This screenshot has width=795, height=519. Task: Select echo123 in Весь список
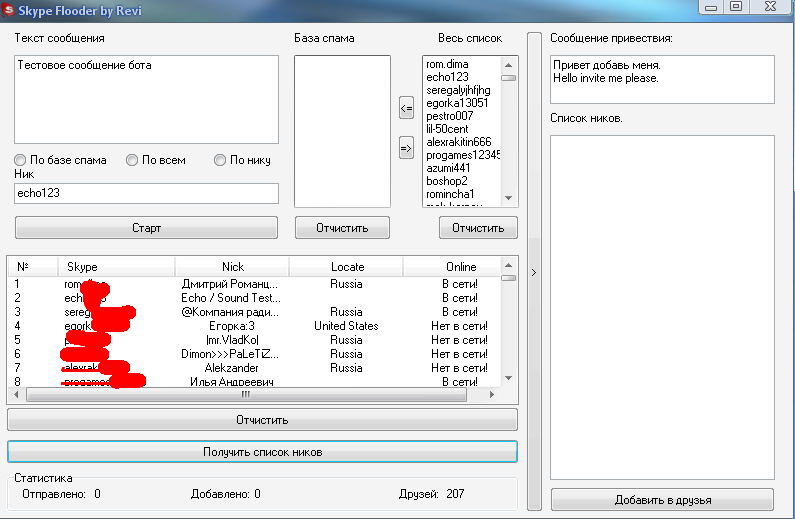(x=462, y=77)
